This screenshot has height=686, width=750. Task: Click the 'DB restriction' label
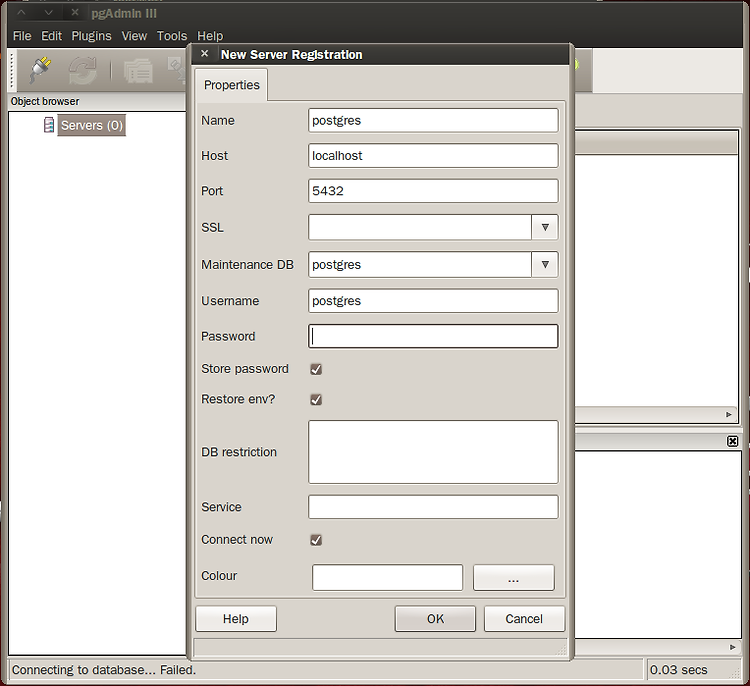coord(239,452)
